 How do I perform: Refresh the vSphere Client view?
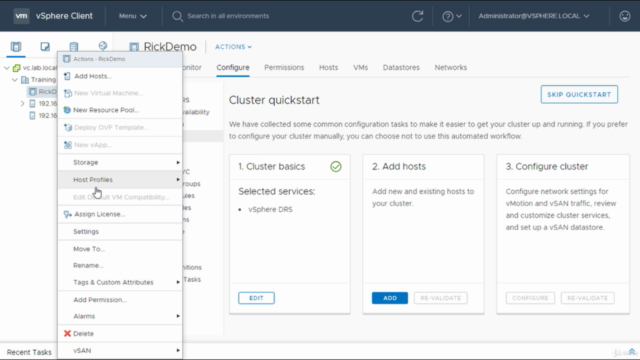point(417,16)
